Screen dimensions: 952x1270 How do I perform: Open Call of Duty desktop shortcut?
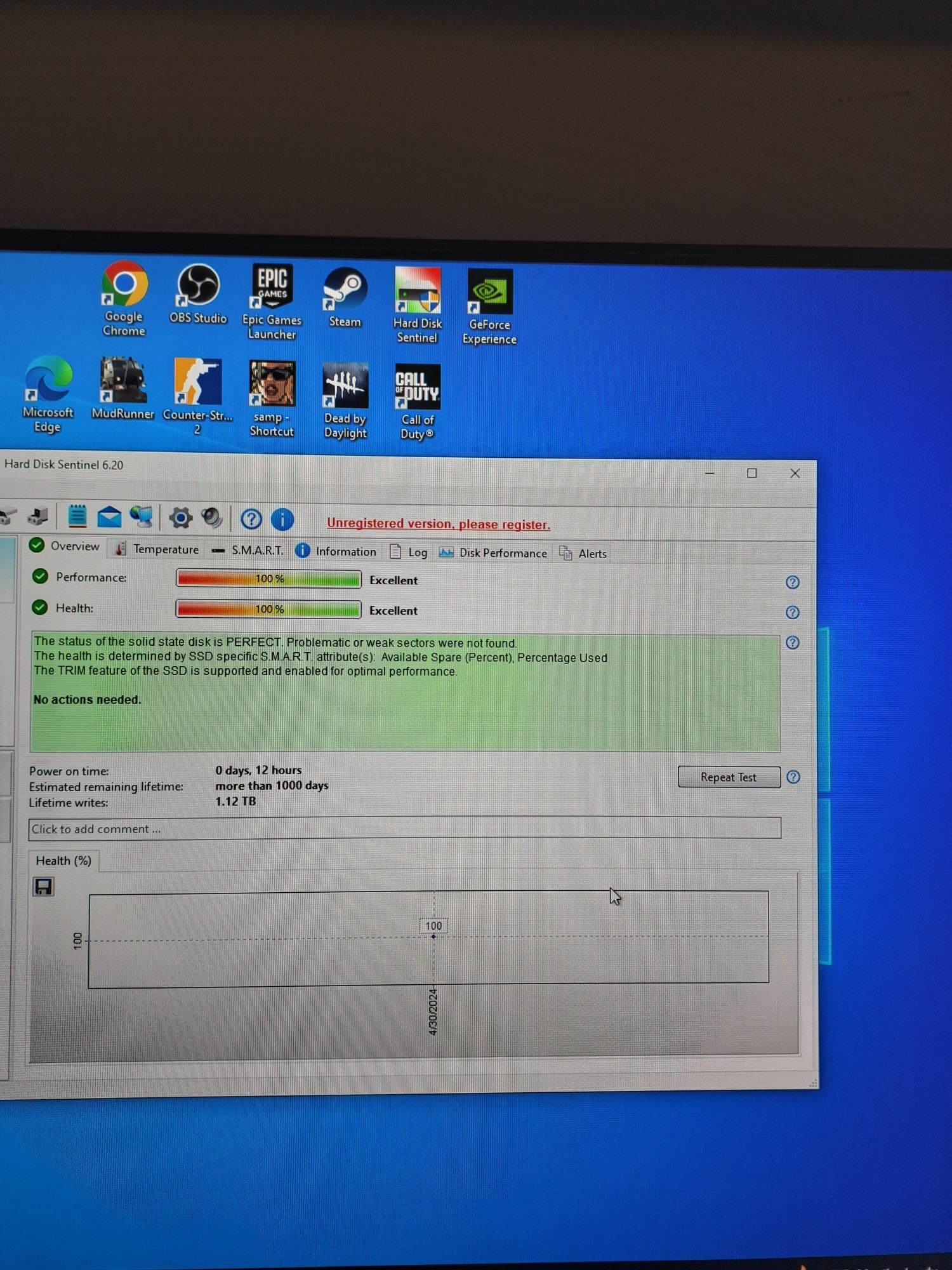click(418, 403)
